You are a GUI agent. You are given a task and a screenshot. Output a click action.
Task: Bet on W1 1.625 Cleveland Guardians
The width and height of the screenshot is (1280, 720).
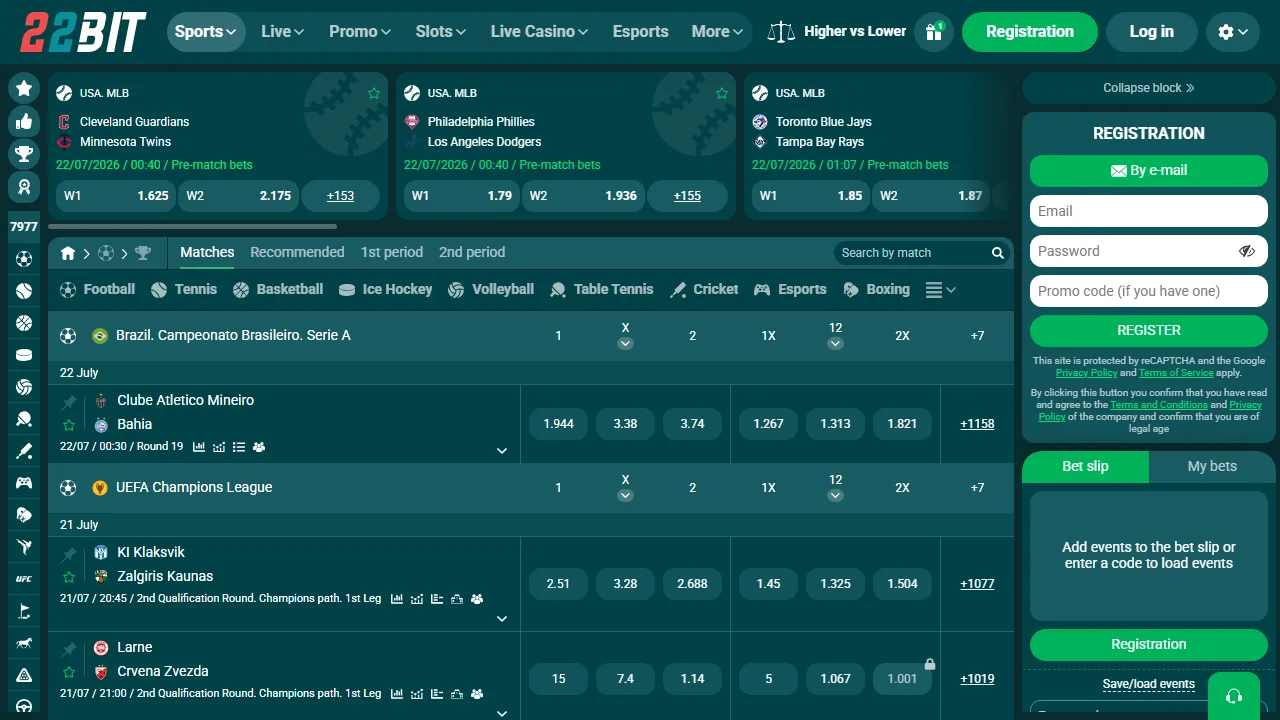(116, 196)
